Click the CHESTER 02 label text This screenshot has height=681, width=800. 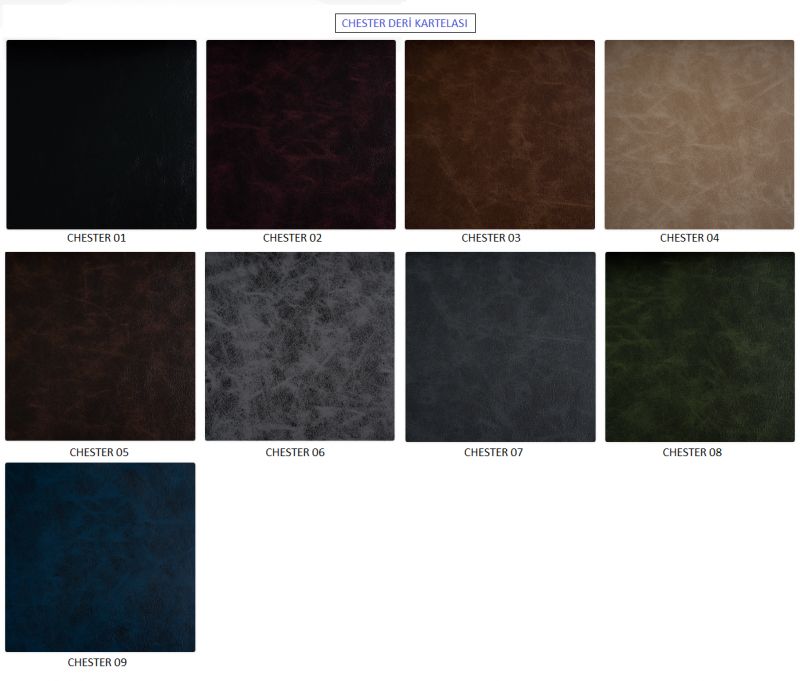[x=292, y=238]
